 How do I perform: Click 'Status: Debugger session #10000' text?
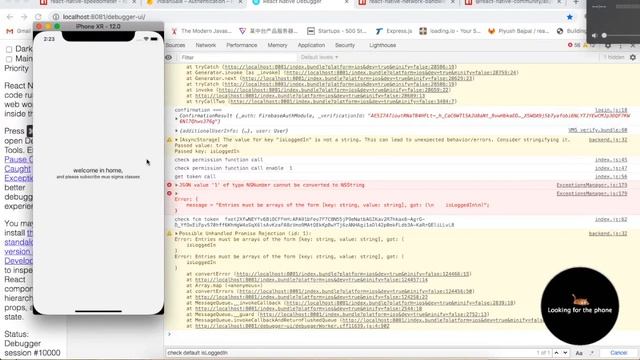click(32, 343)
